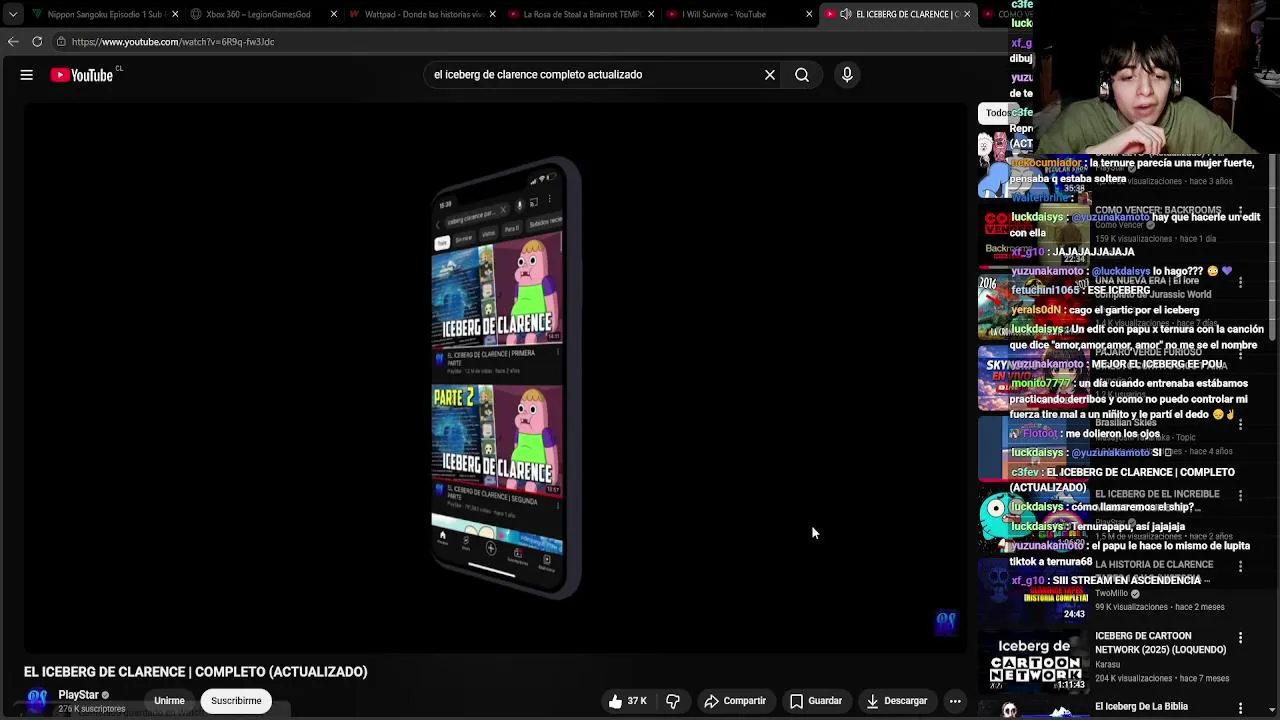Open LA HISTORIA DE CLARENCE thumbnail

coord(1033,591)
